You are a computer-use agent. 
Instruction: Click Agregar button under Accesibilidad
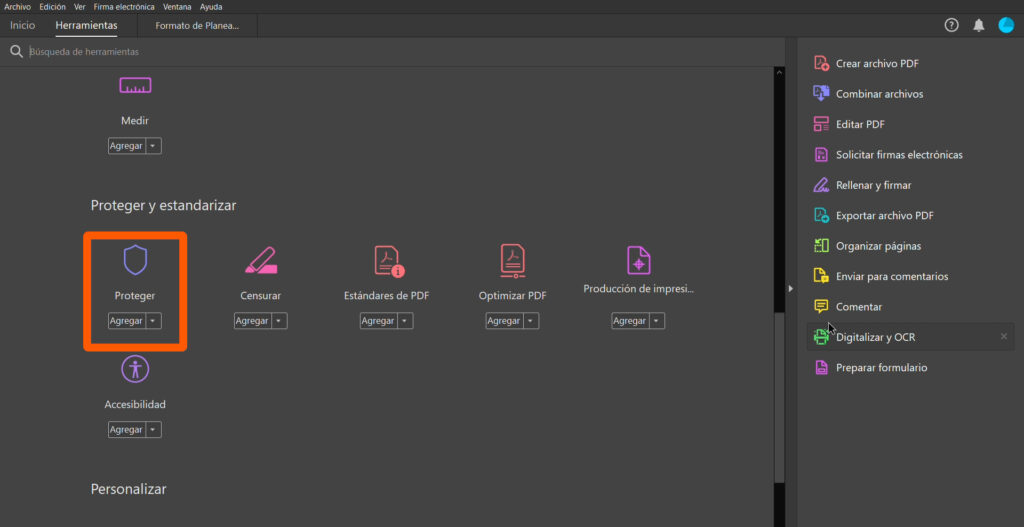[126, 429]
